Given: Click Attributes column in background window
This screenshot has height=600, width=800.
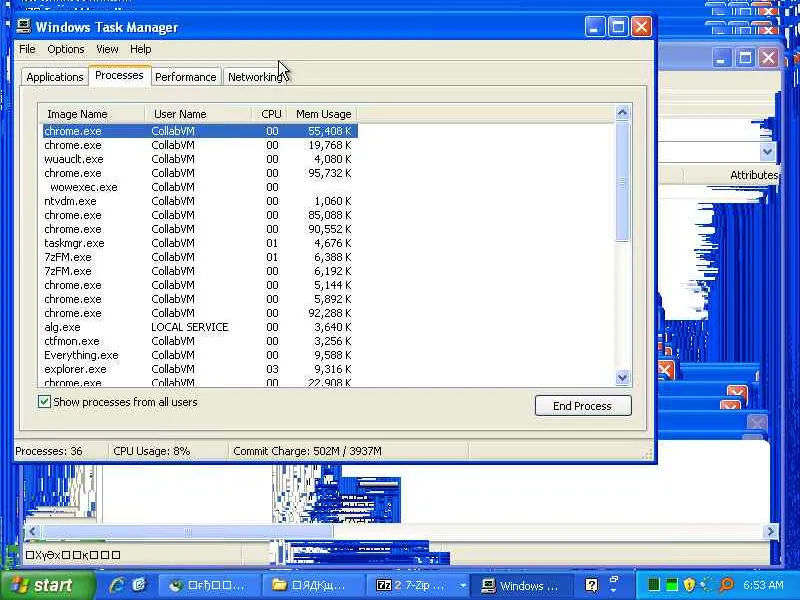Looking at the screenshot, I should tap(754, 175).
